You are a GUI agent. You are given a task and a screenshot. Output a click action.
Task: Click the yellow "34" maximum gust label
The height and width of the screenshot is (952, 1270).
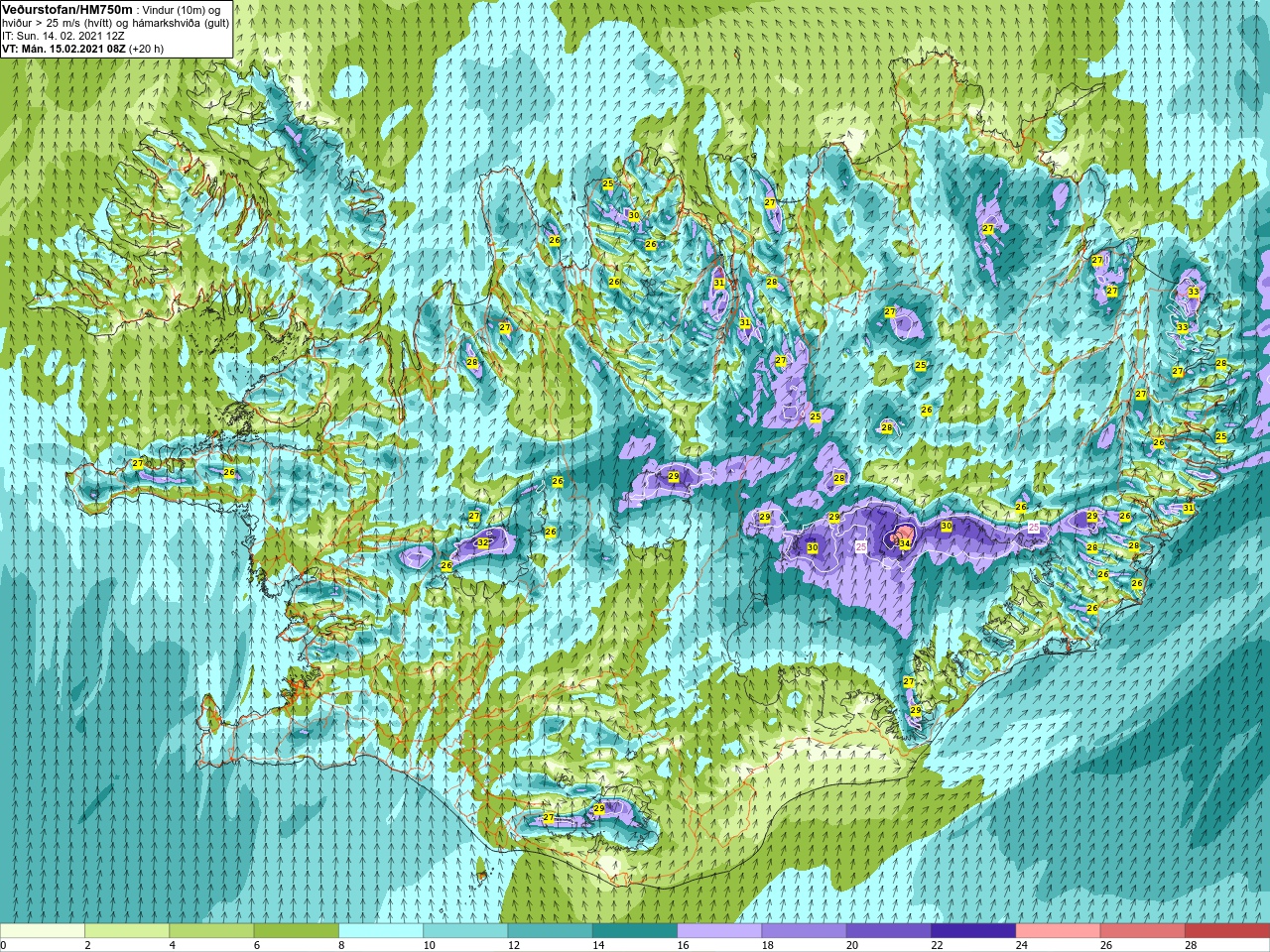tap(904, 543)
